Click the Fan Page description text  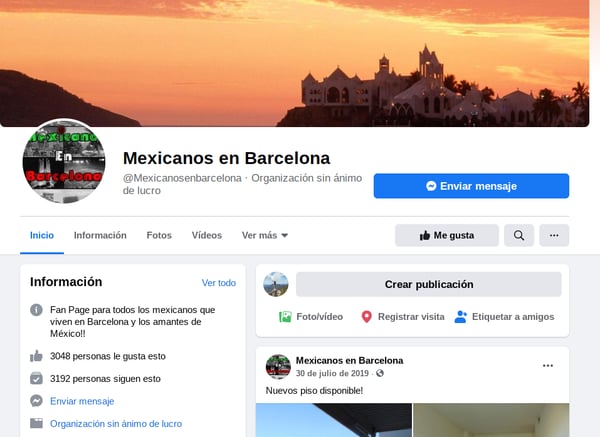point(132,321)
